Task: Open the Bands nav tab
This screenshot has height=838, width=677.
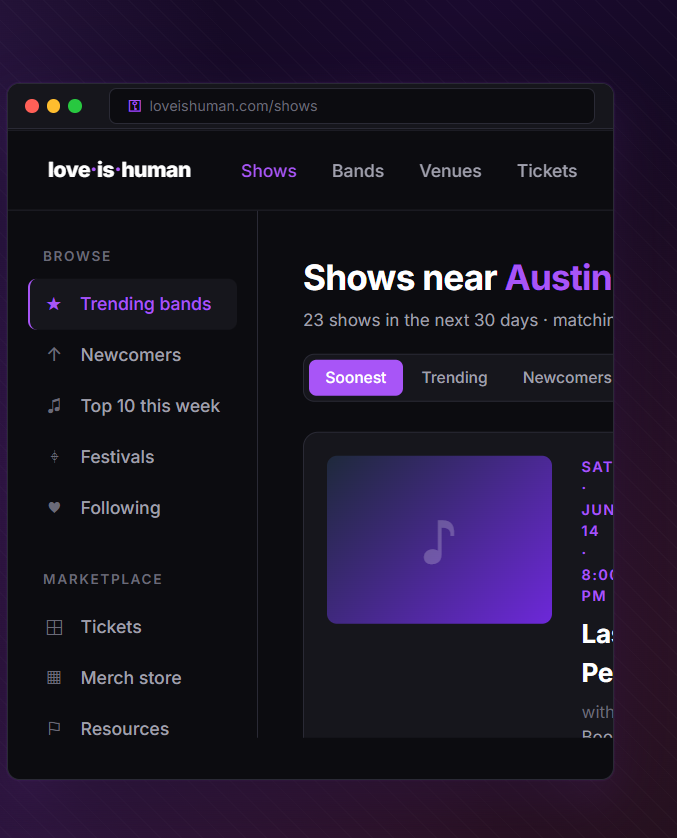Action: (x=358, y=171)
